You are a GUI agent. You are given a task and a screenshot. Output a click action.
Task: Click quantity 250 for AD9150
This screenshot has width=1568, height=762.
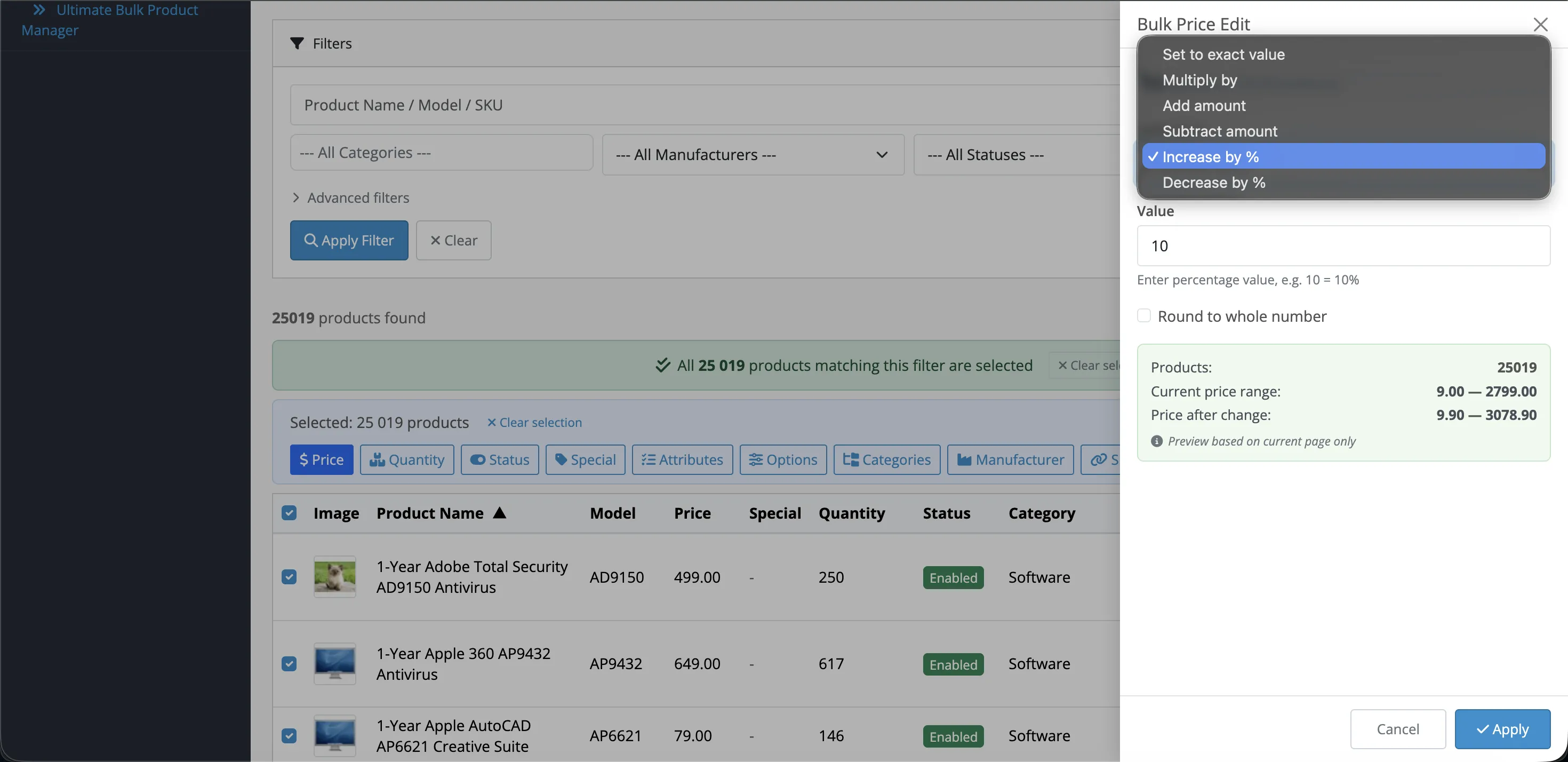tap(831, 577)
